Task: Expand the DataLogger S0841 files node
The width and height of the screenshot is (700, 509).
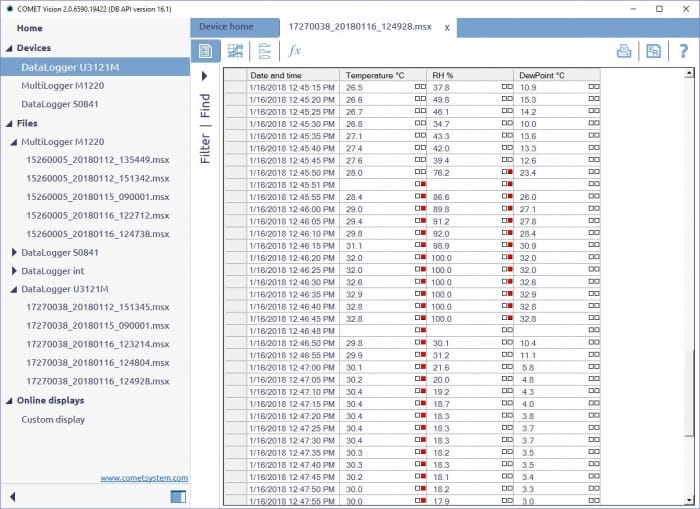Action: tap(14, 253)
